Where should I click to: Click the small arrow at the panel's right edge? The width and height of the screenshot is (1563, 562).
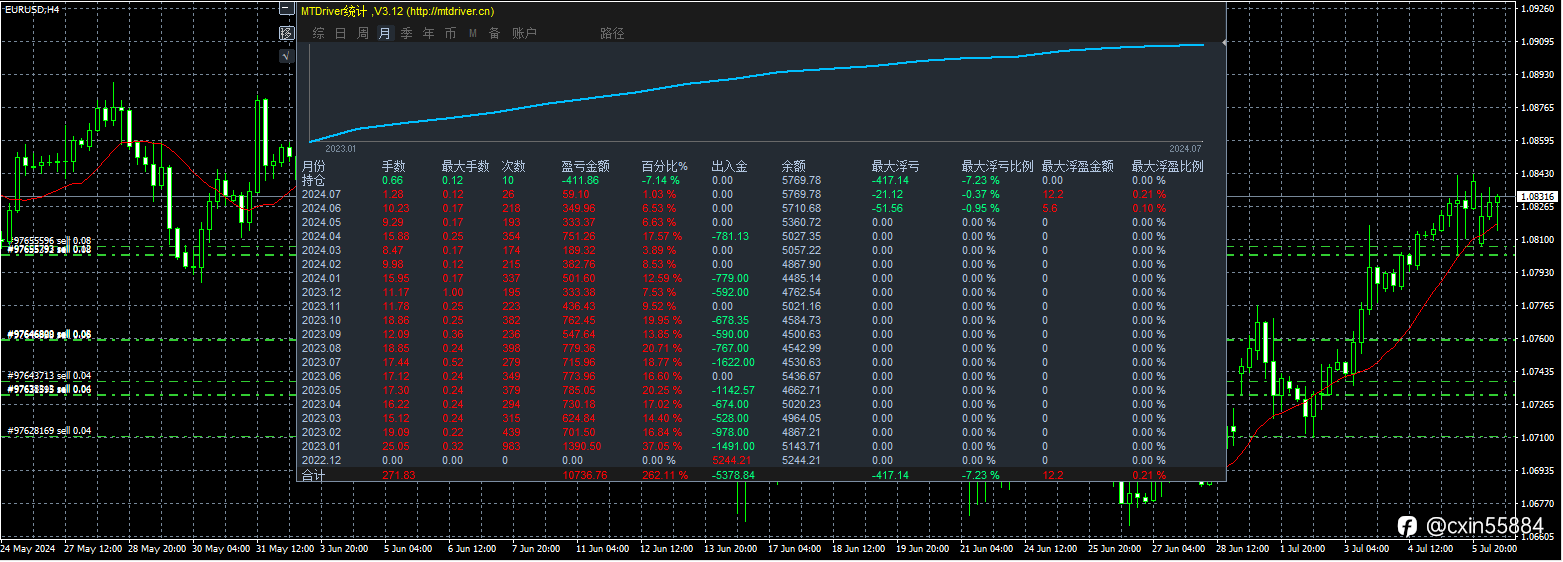pos(1225,43)
